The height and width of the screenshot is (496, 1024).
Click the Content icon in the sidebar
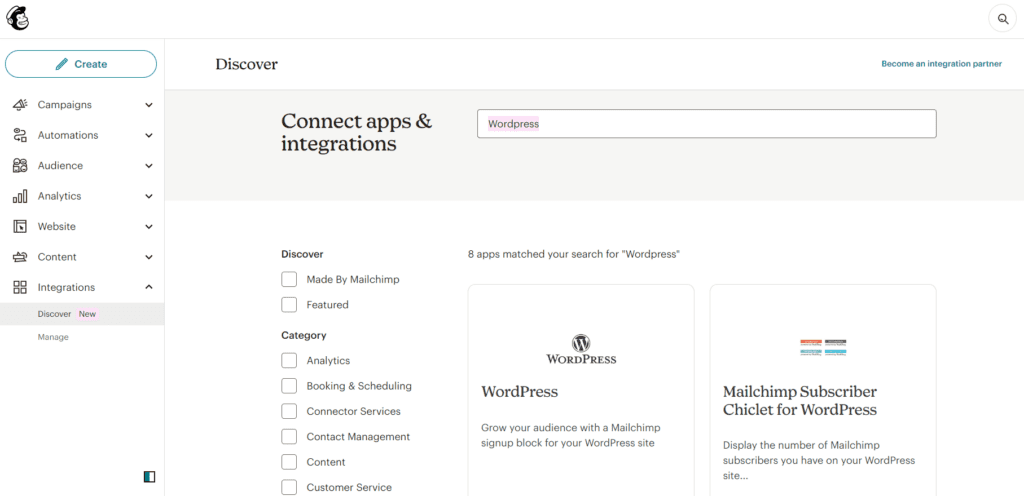click(20, 257)
